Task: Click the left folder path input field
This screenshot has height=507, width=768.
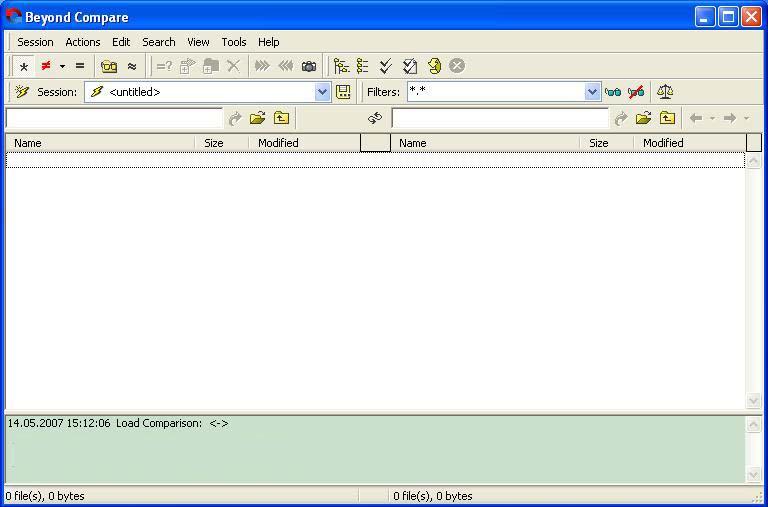Action: point(114,118)
